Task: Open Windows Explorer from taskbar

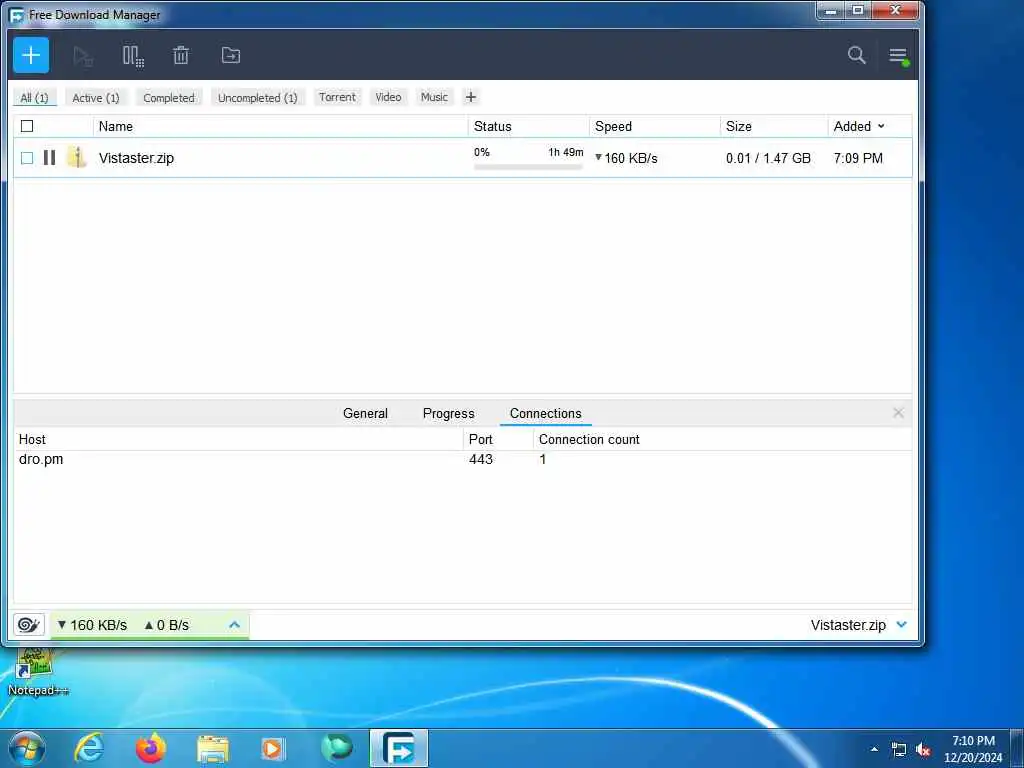Action: [x=213, y=749]
